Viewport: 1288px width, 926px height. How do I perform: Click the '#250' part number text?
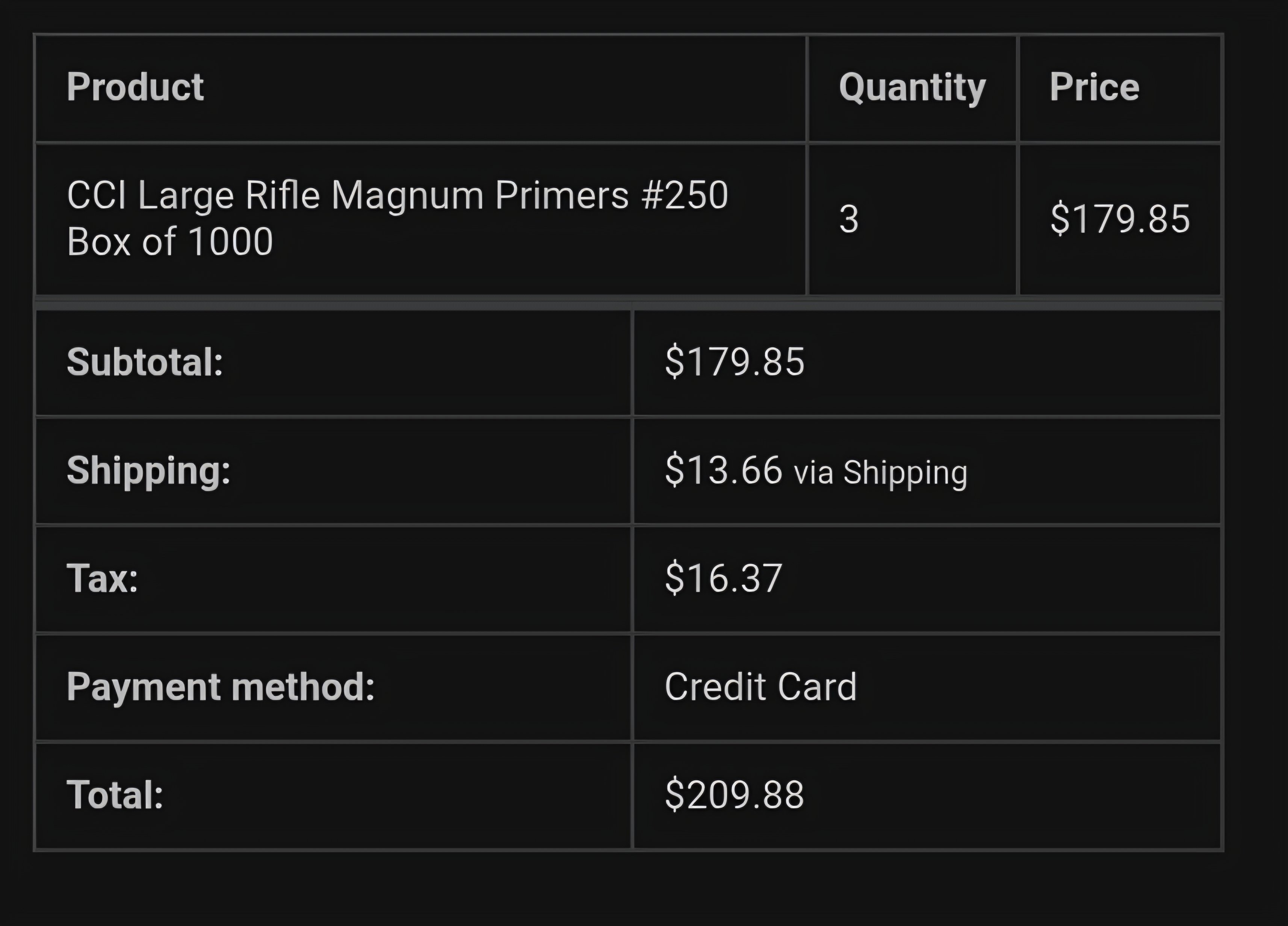coord(684,195)
